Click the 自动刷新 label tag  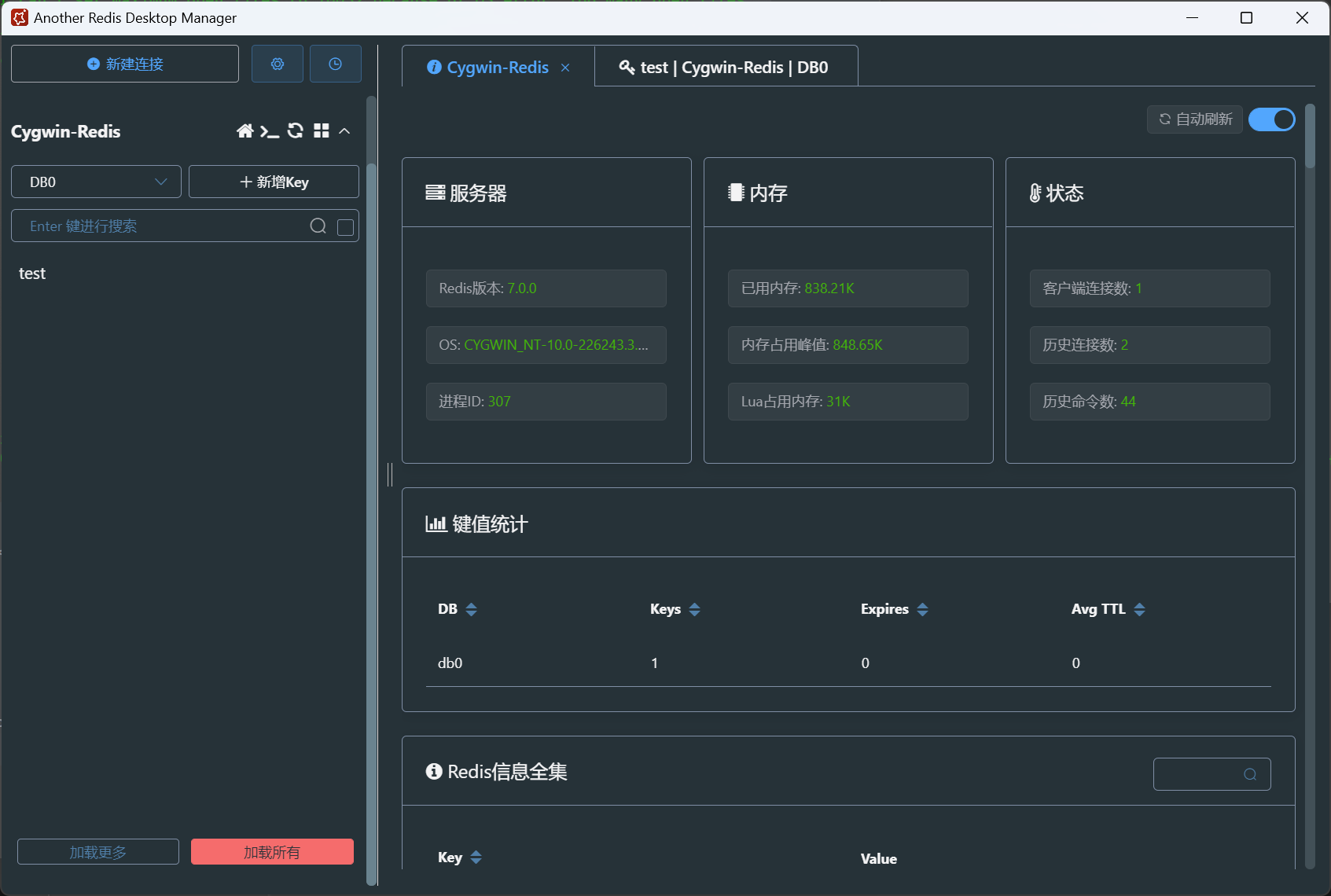tap(1195, 119)
